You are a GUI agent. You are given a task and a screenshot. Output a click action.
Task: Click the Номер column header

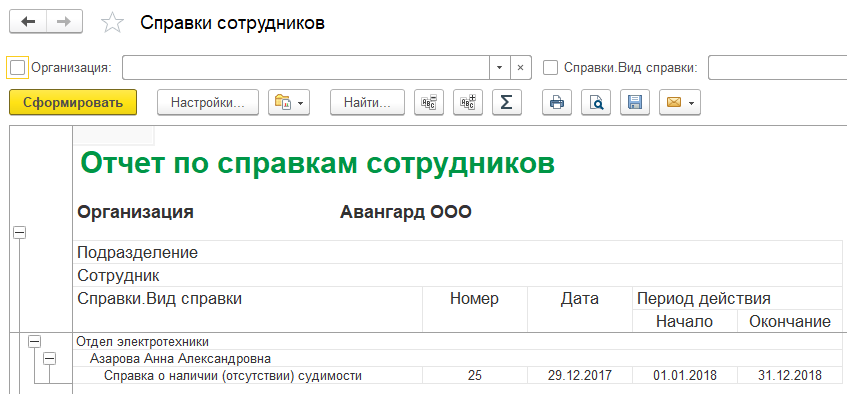point(475,309)
